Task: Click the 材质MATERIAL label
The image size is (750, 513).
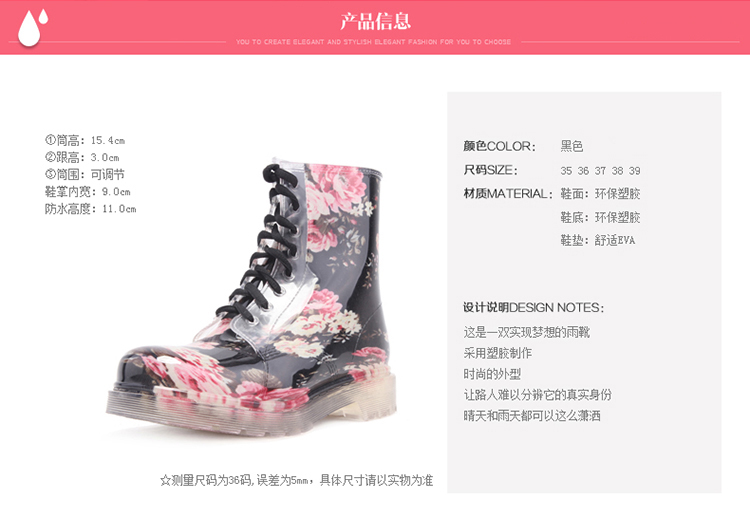Action: (x=507, y=194)
